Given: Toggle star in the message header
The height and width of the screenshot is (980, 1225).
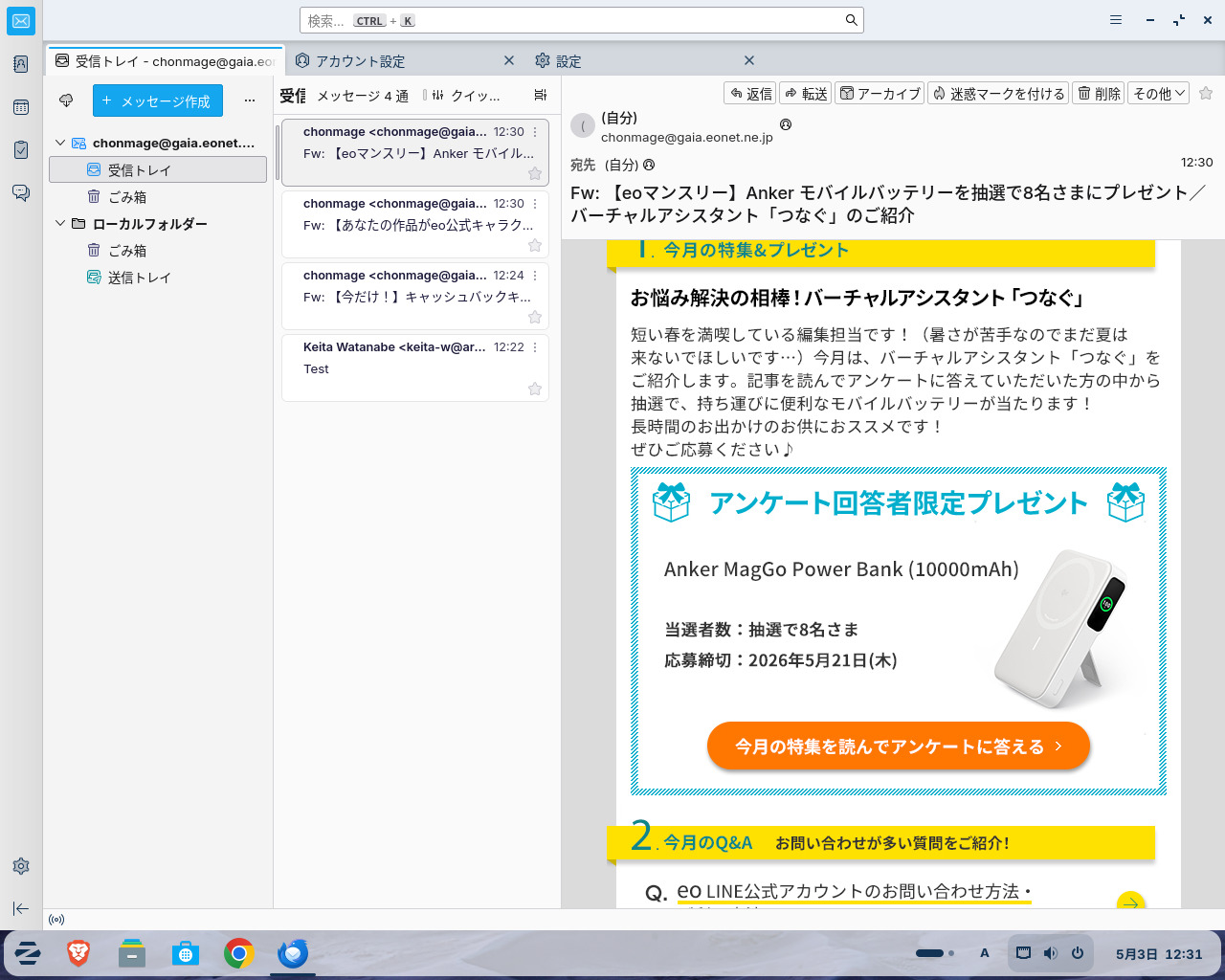Looking at the screenshot, I should [1206, 93].
